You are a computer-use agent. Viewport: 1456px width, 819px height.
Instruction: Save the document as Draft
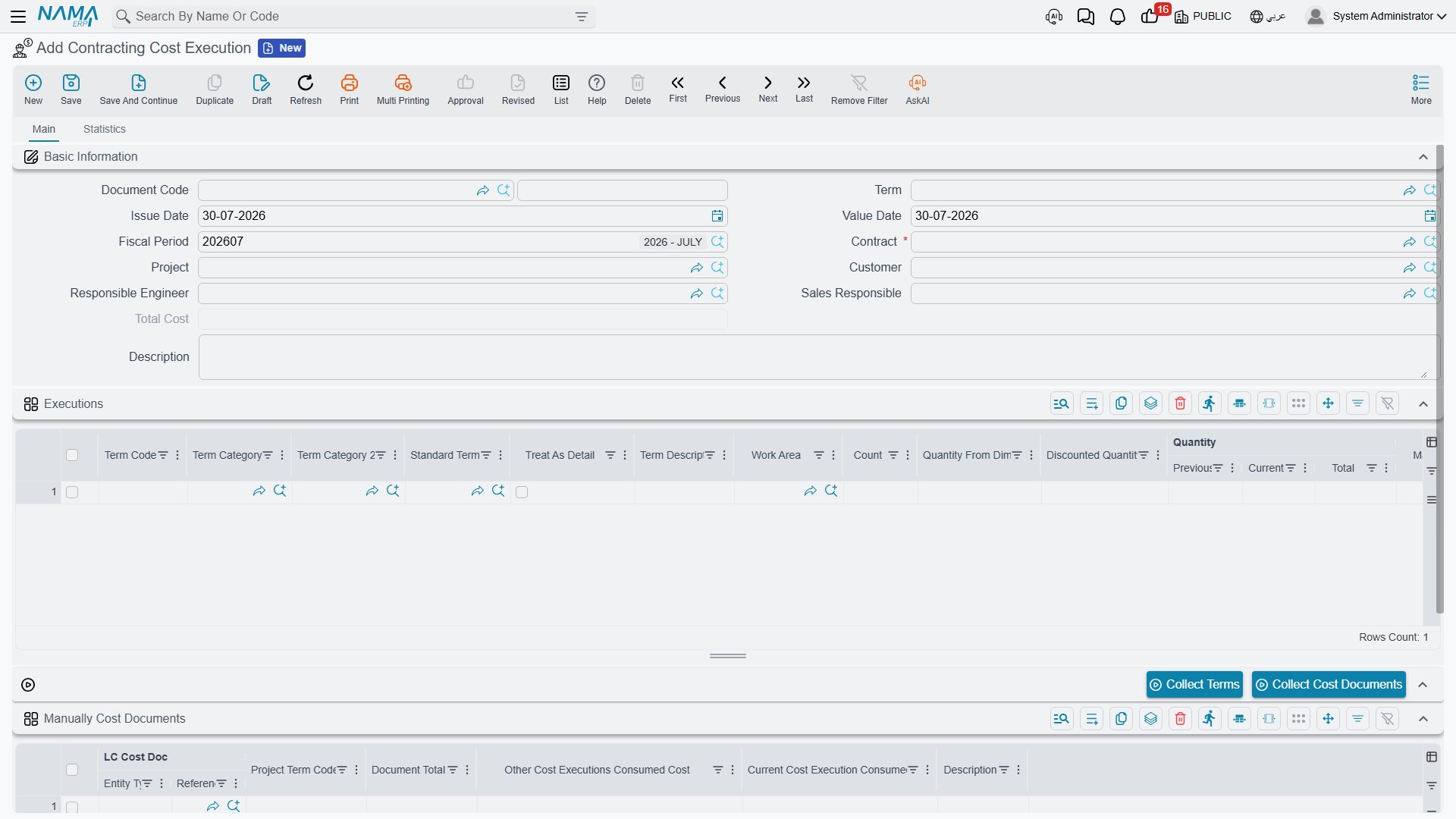(x=262, y=89)
